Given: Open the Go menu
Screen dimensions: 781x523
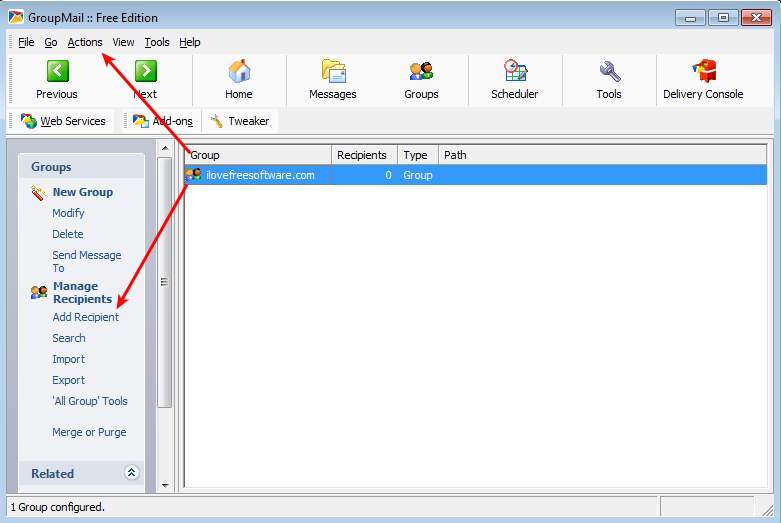Looking at the screenshot, I should pos(51,42).
